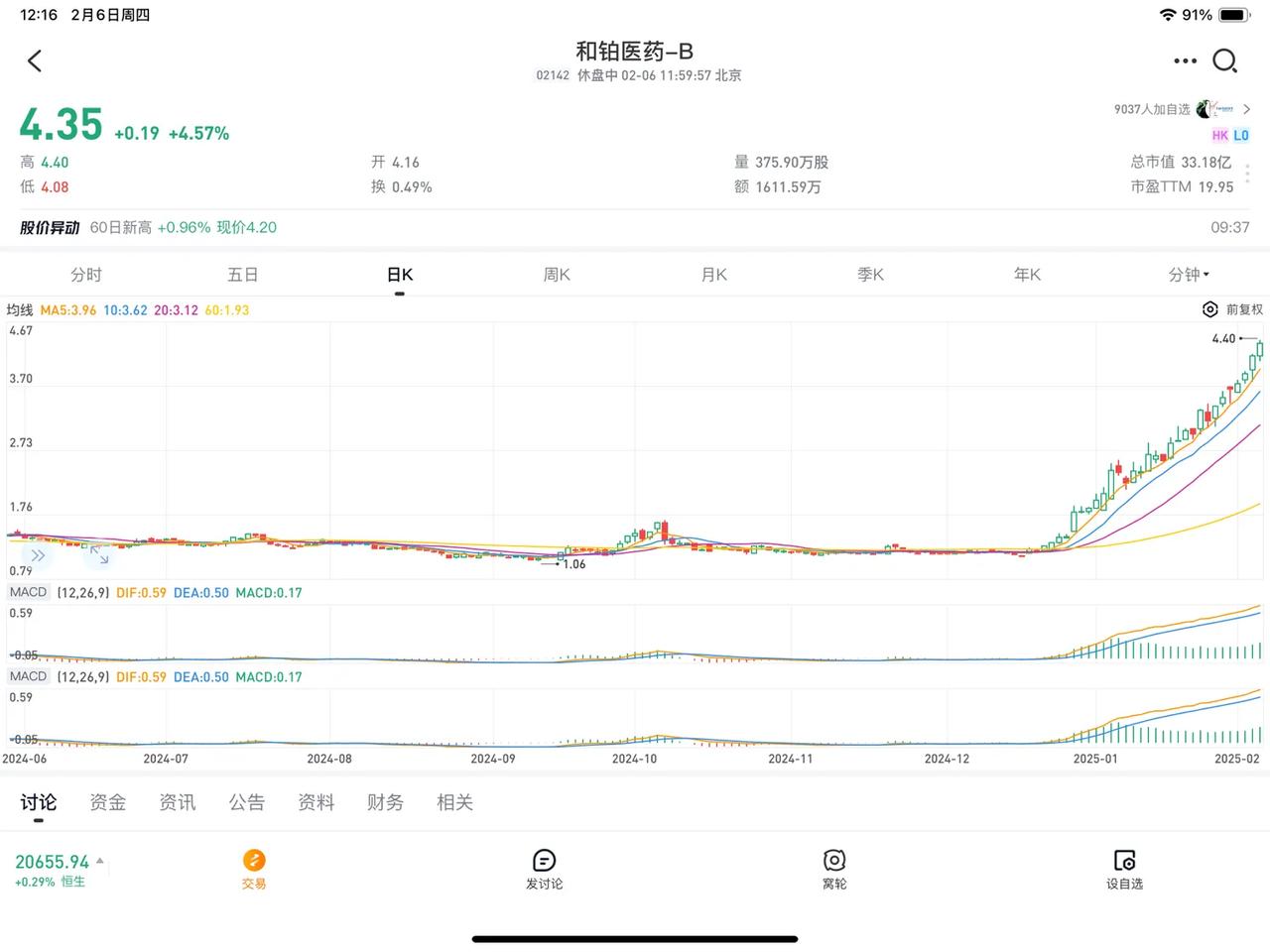The width and height of the screenshot is (1270, 952).
Task: Switch to the 周K weekly tab
Action: [x=557, y=275]
